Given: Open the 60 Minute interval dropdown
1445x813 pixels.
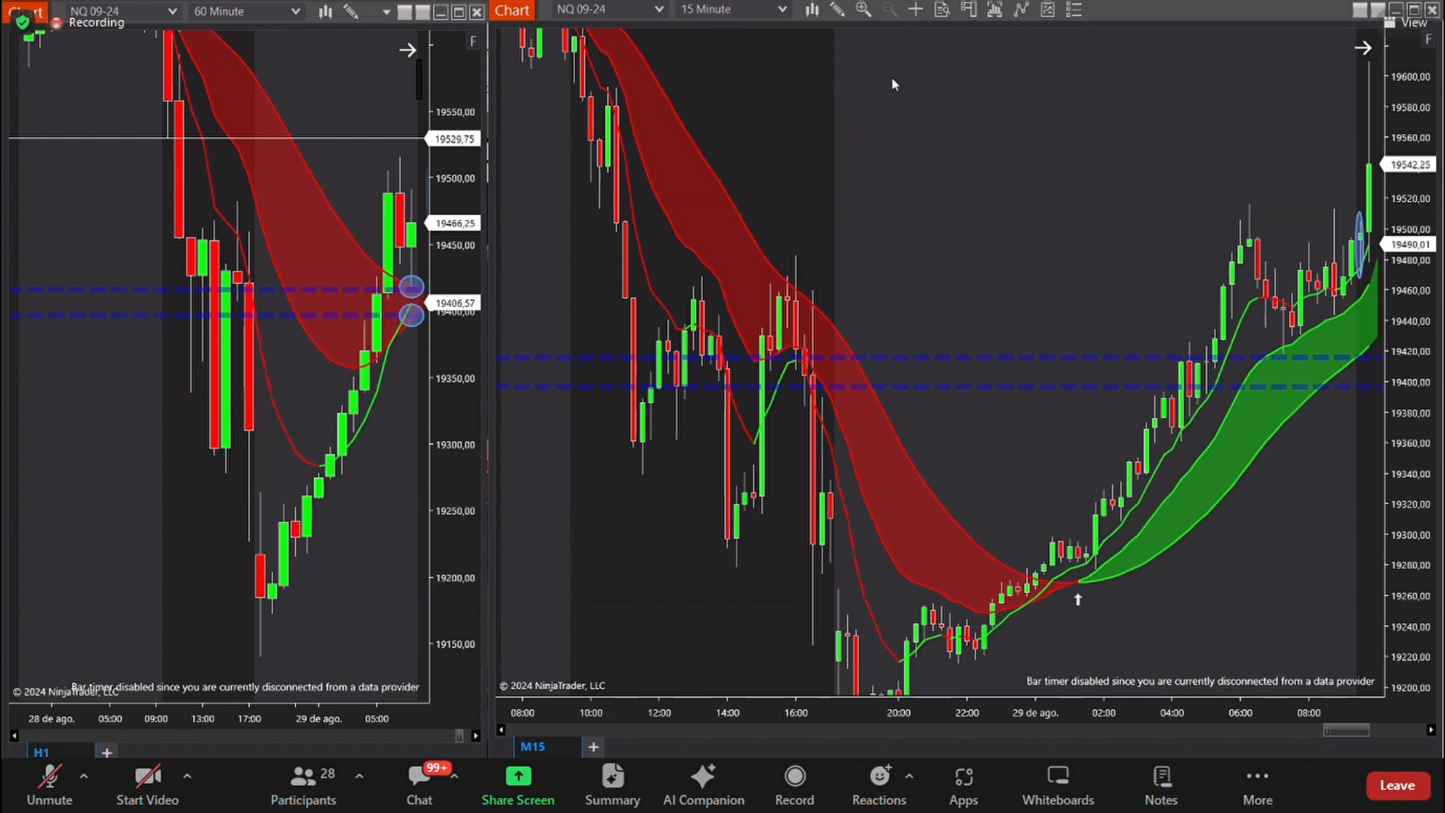Looking at the screenshot, I should tap(245, 11).
